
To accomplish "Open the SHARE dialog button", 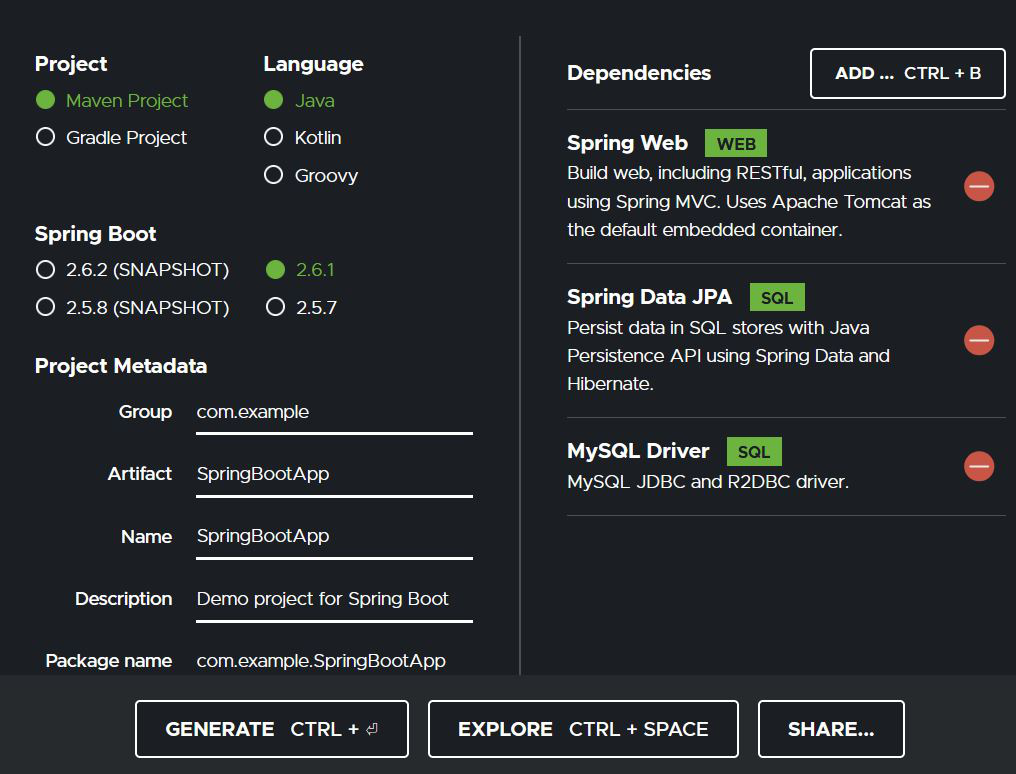I will click(x=831, y=729).
